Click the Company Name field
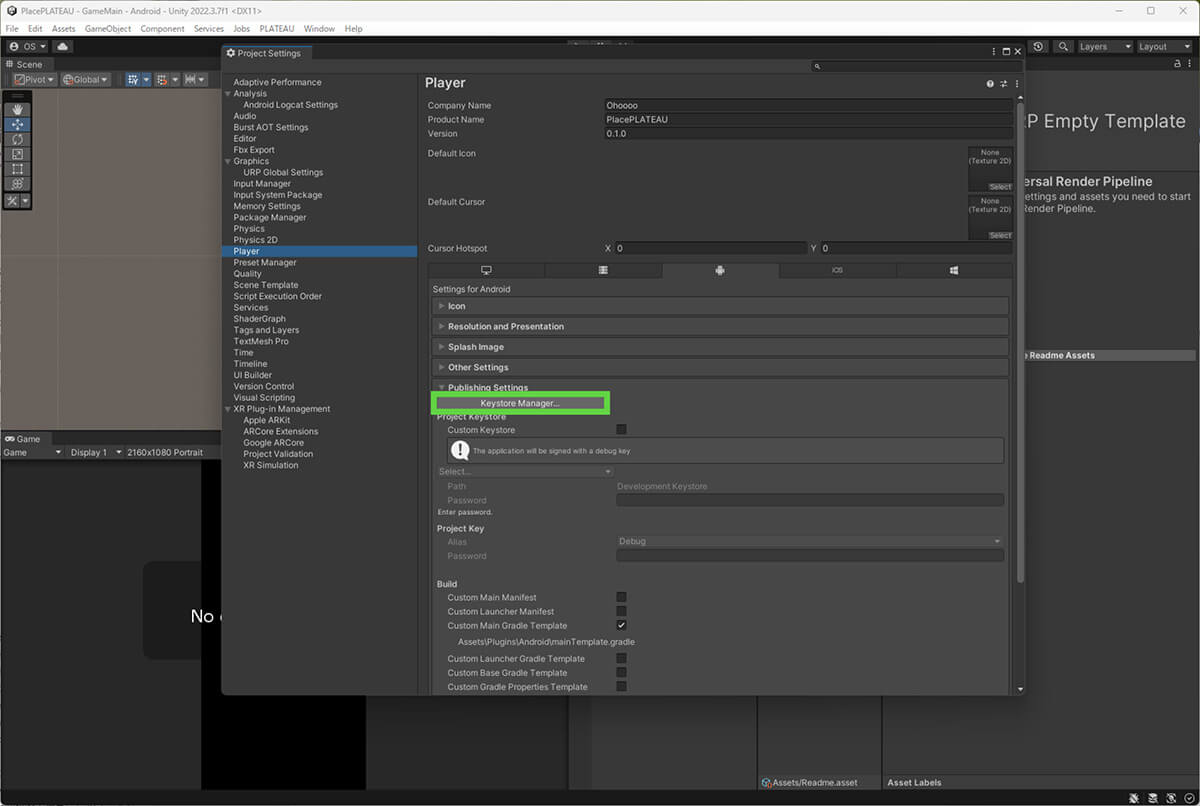Viewport: 1200px width, 806px height. (808, 105)
